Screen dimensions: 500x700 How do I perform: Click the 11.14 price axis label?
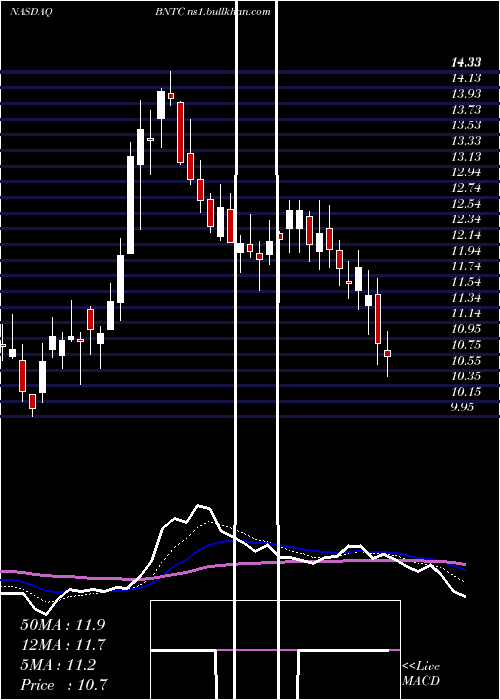[x=466, y=314]
